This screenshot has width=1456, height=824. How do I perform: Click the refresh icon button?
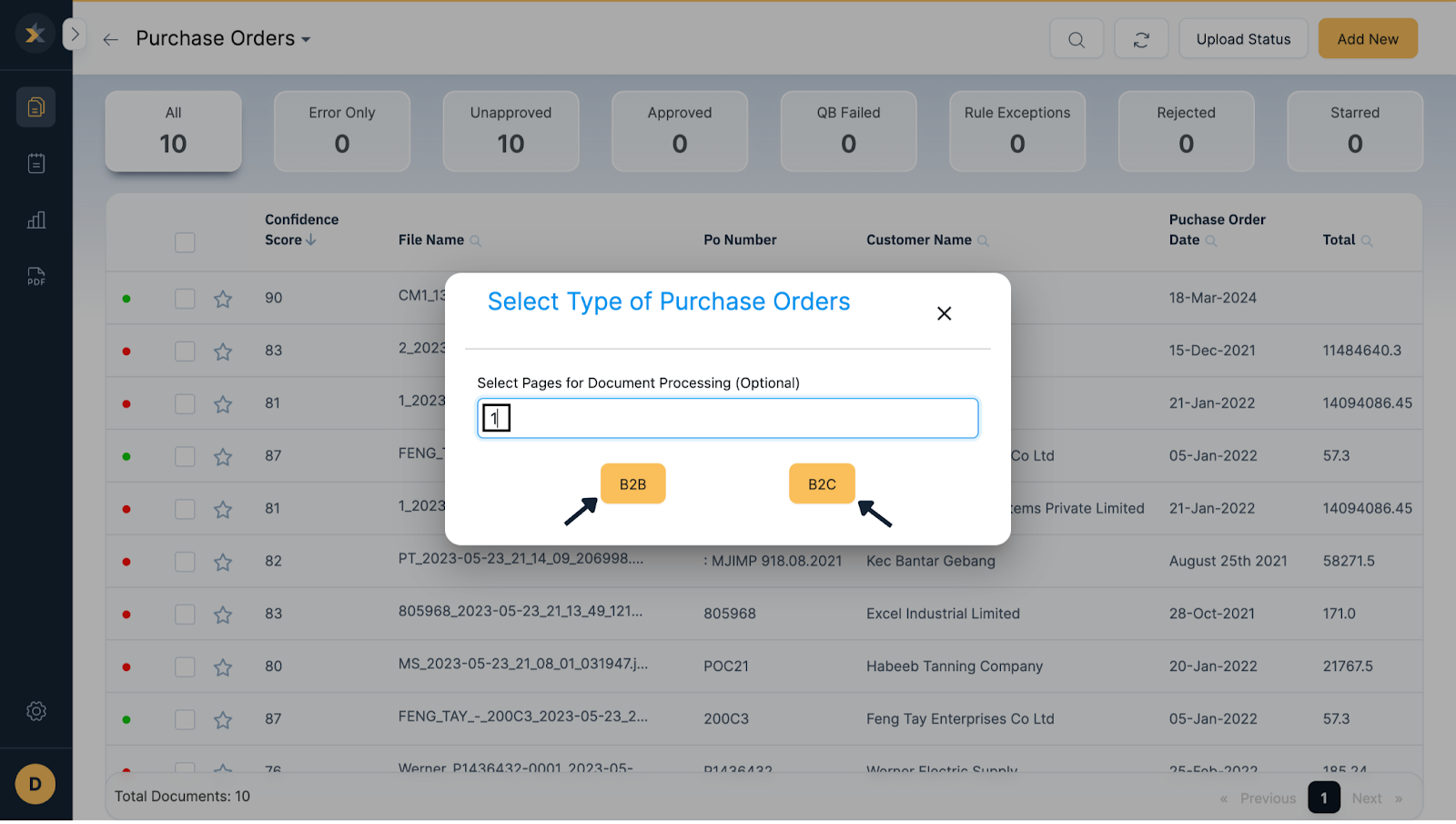[x=1141, y=39]
